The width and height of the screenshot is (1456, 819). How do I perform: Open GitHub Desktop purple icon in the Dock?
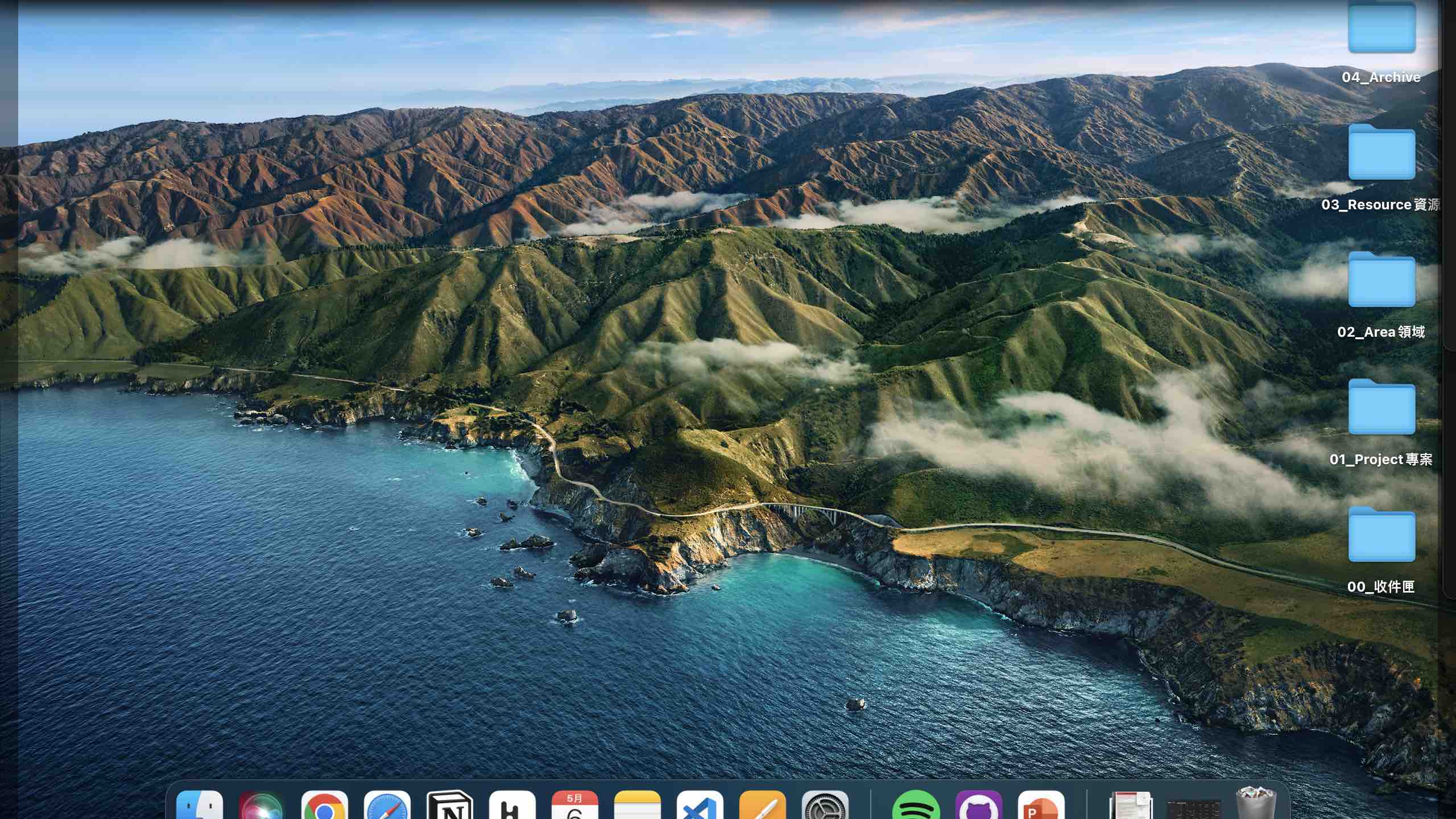coord(979,805)
